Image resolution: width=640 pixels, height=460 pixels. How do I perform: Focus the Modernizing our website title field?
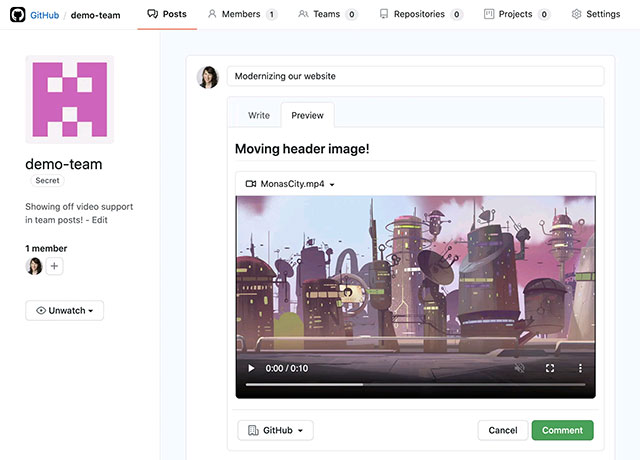tap(416, 76)
